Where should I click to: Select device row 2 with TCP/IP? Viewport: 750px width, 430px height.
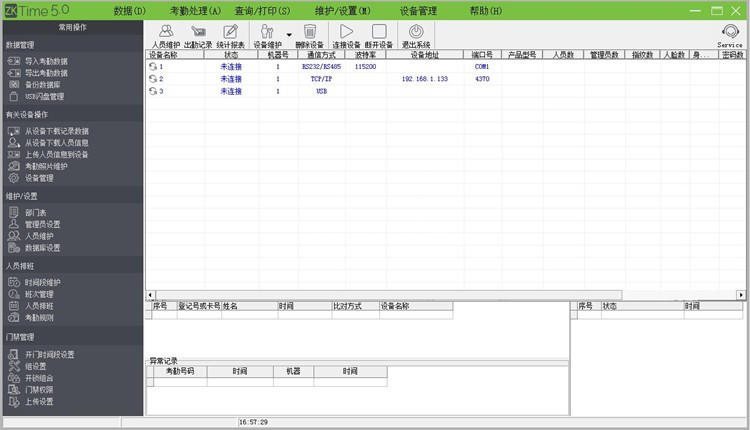coord(445,79)
